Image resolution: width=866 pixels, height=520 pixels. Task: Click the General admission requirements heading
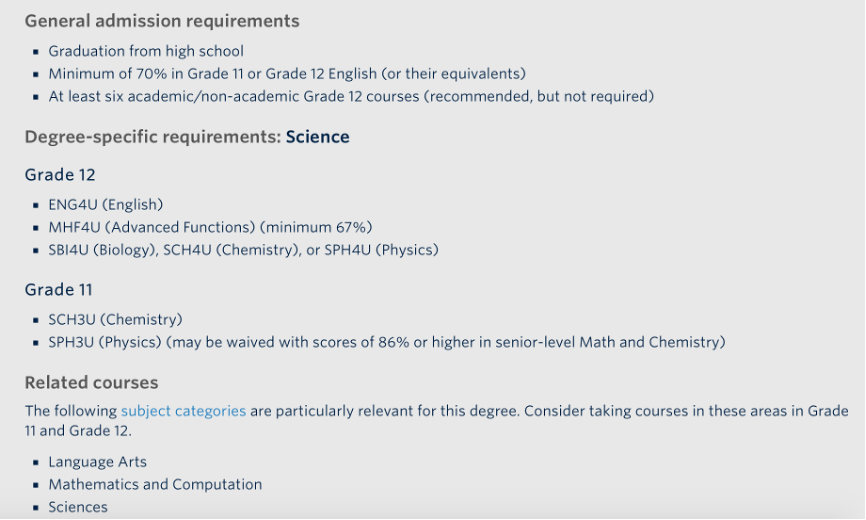pos(162,21)
